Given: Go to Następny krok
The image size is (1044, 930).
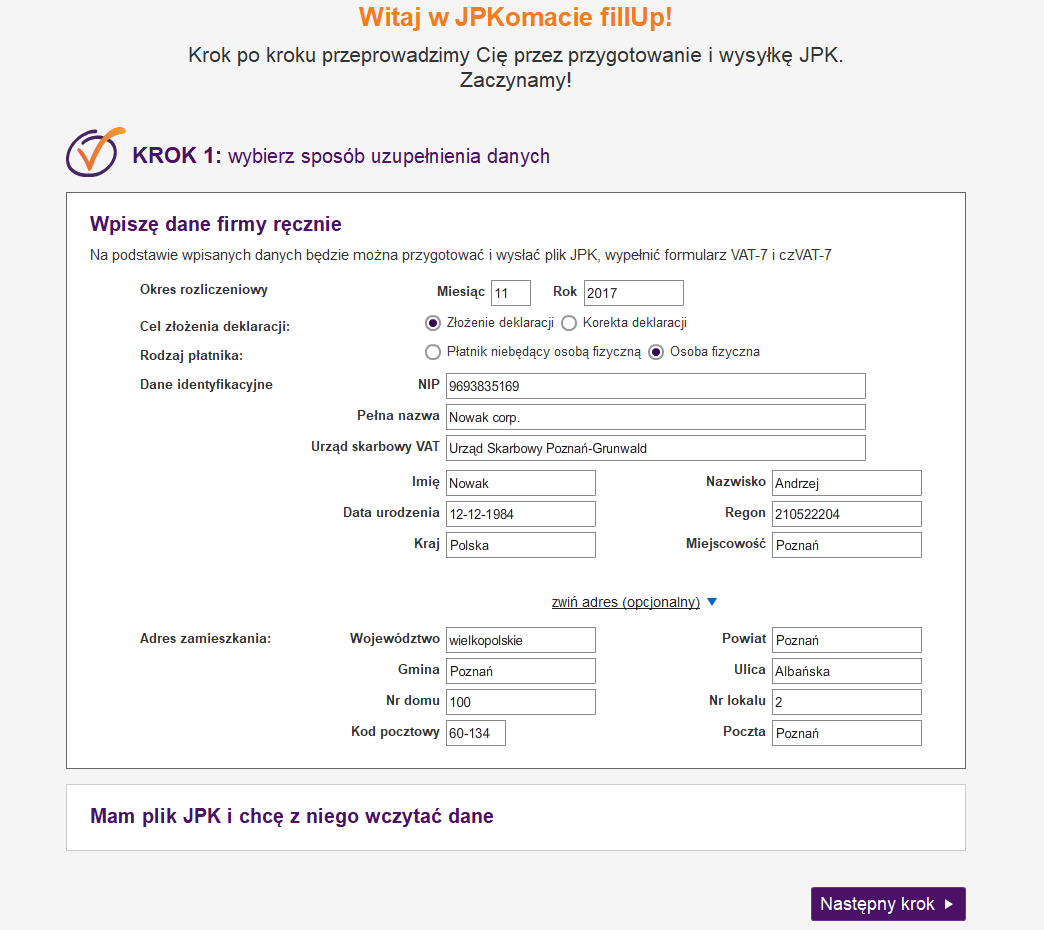Looking at the screenshot, I should tap(888, 903).
